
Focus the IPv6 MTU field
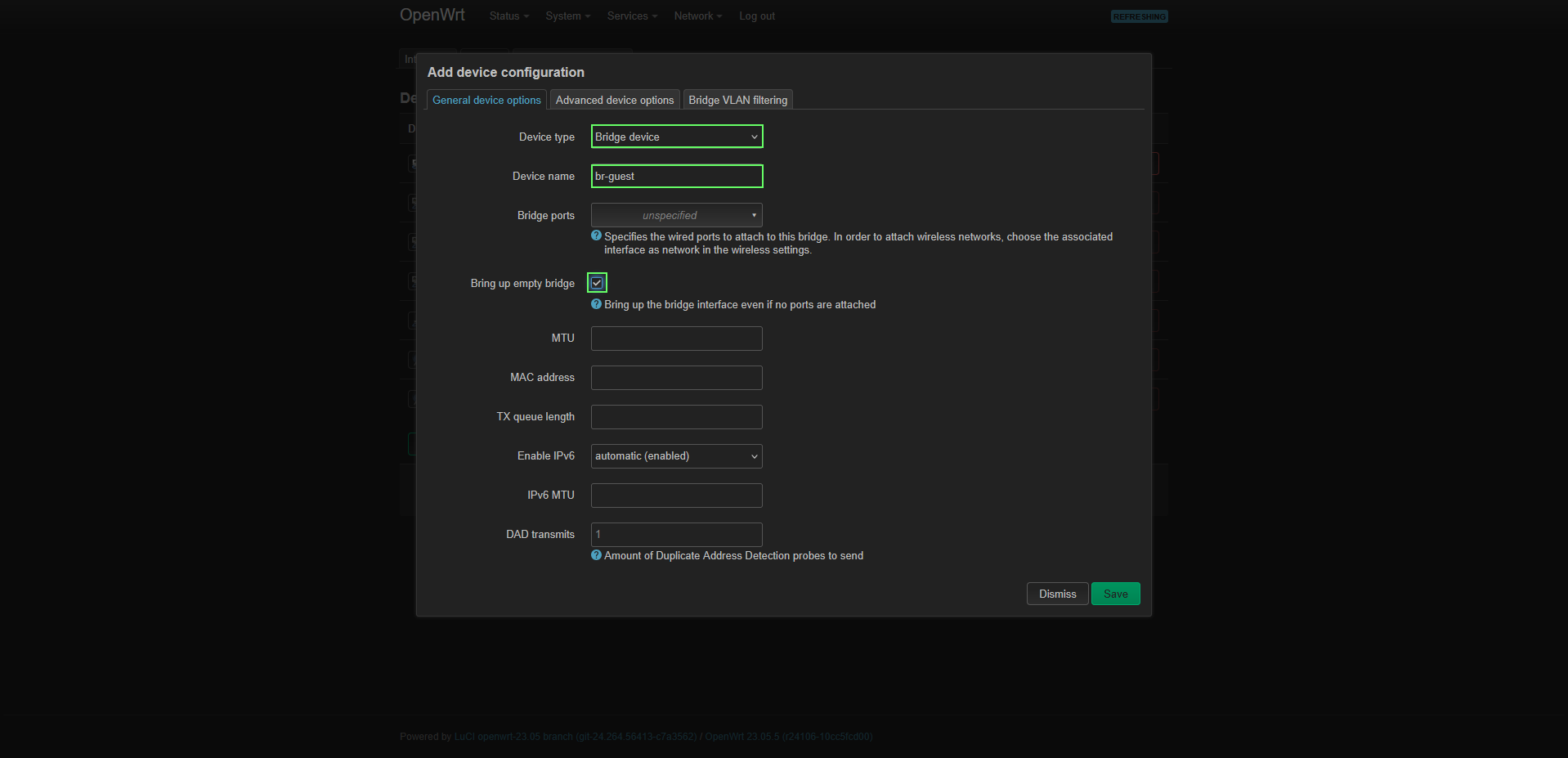pos(677,496)
